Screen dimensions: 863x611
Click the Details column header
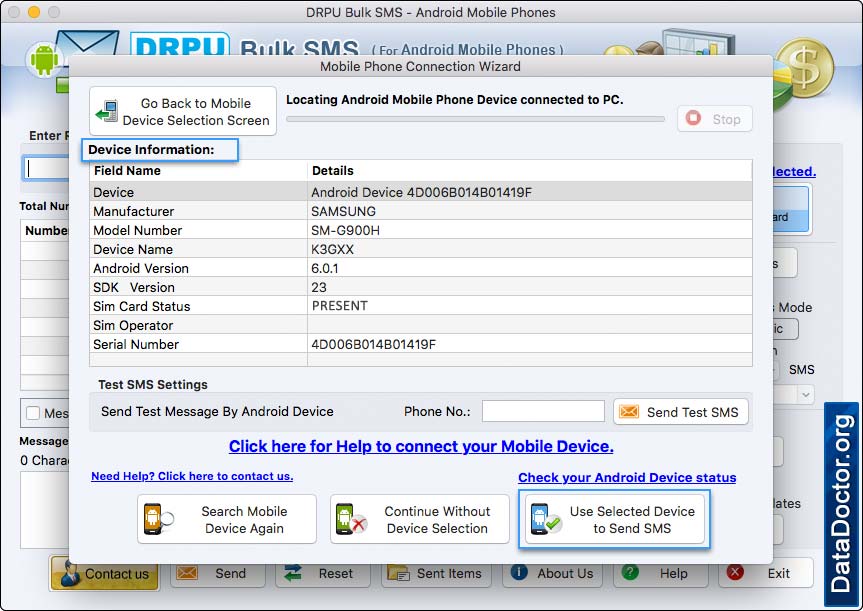click(332, 171)
